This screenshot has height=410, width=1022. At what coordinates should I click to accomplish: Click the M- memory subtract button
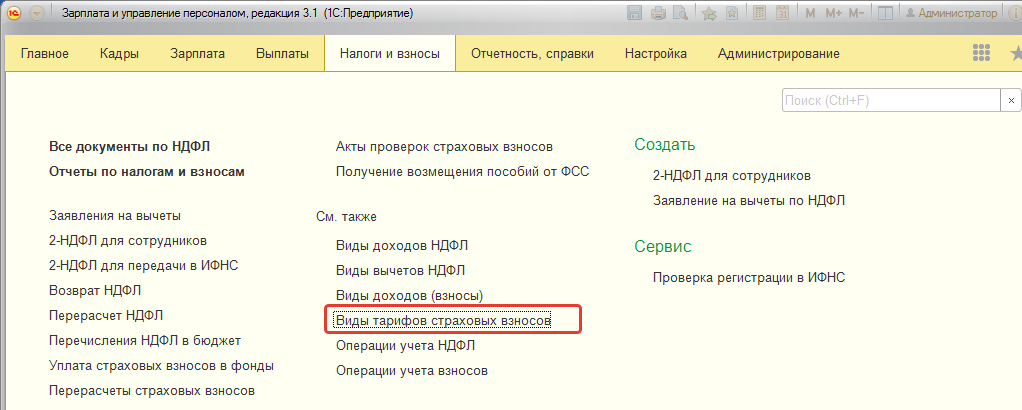857,13
